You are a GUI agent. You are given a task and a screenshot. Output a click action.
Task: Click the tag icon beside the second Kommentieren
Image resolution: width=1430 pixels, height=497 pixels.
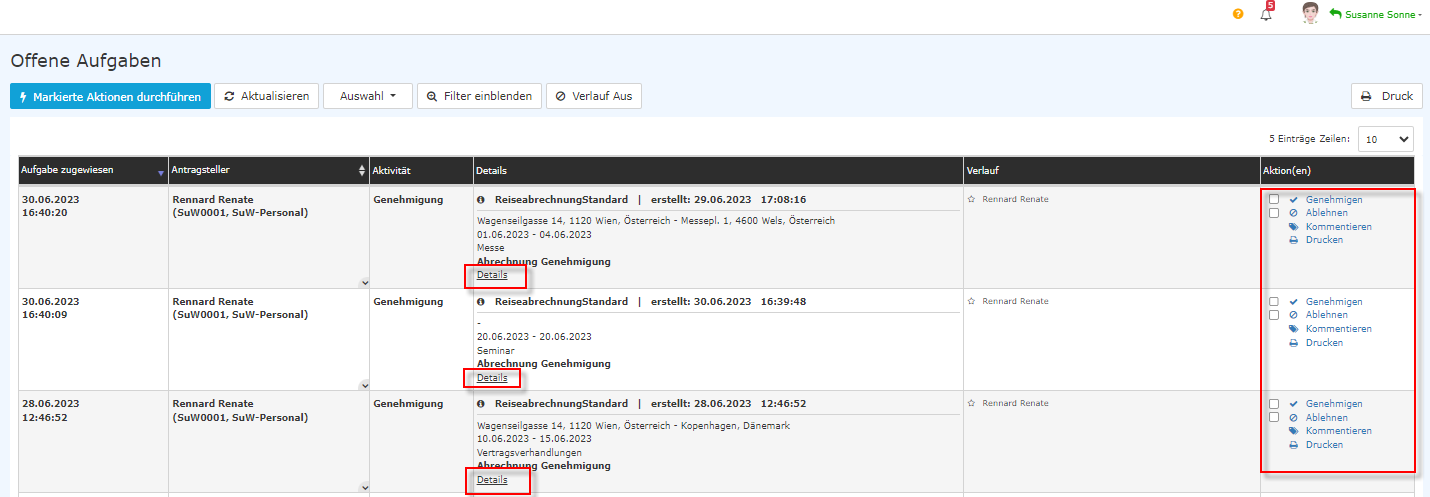tap(1293, 329)
